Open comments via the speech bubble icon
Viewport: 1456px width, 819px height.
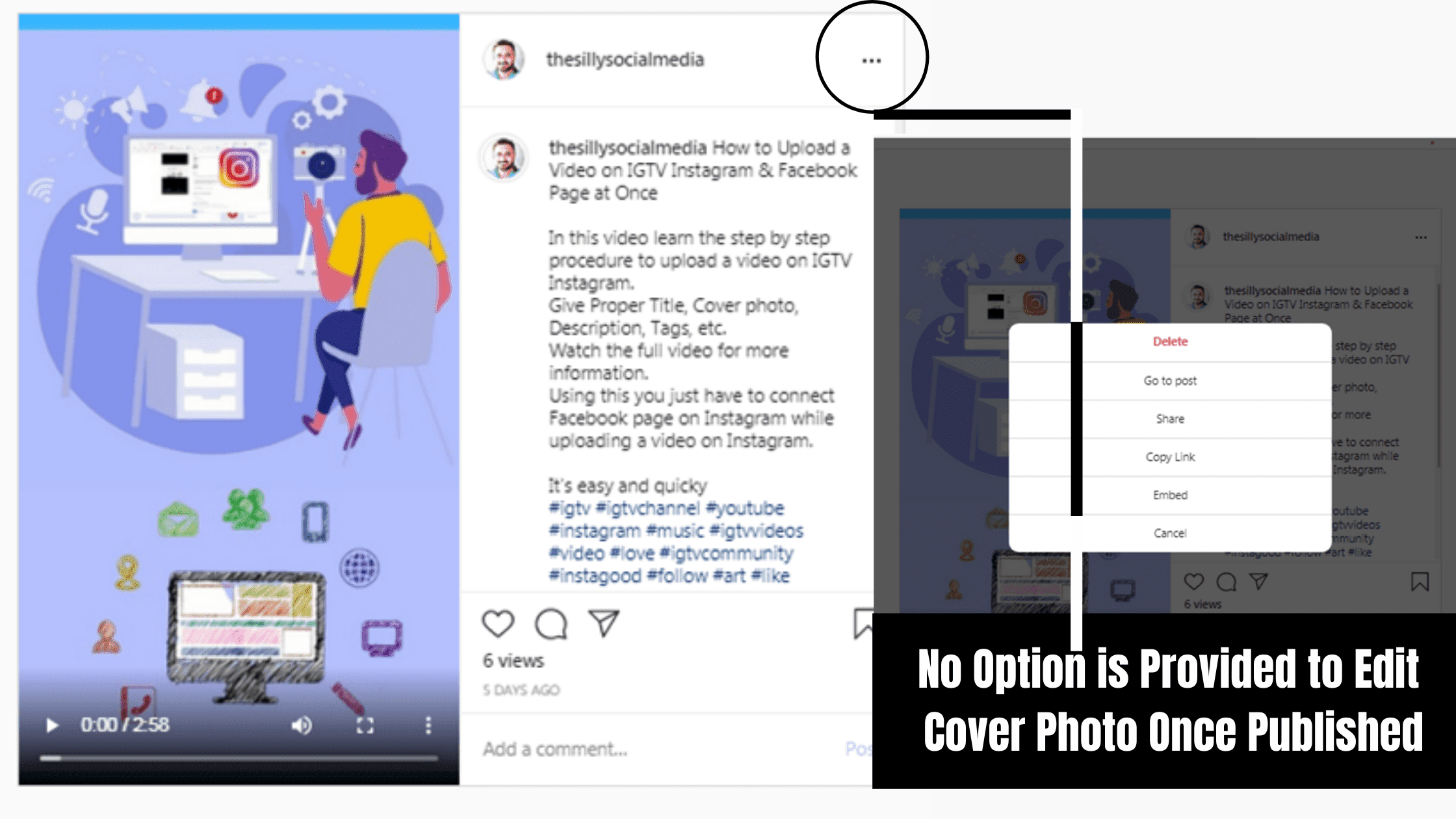pos(551,623)
